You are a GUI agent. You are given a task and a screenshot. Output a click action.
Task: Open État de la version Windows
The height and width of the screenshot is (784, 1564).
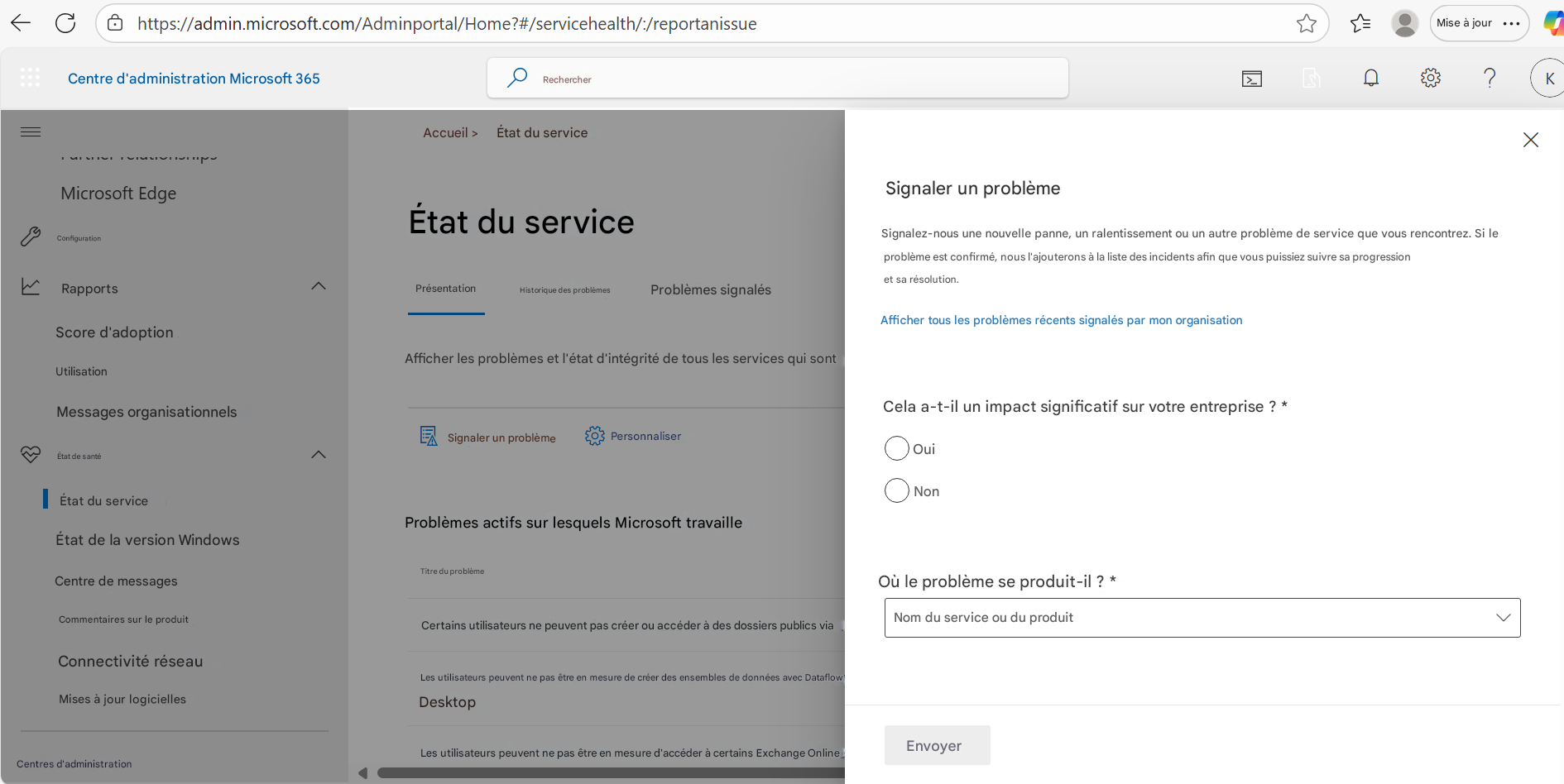coord(147,540)
